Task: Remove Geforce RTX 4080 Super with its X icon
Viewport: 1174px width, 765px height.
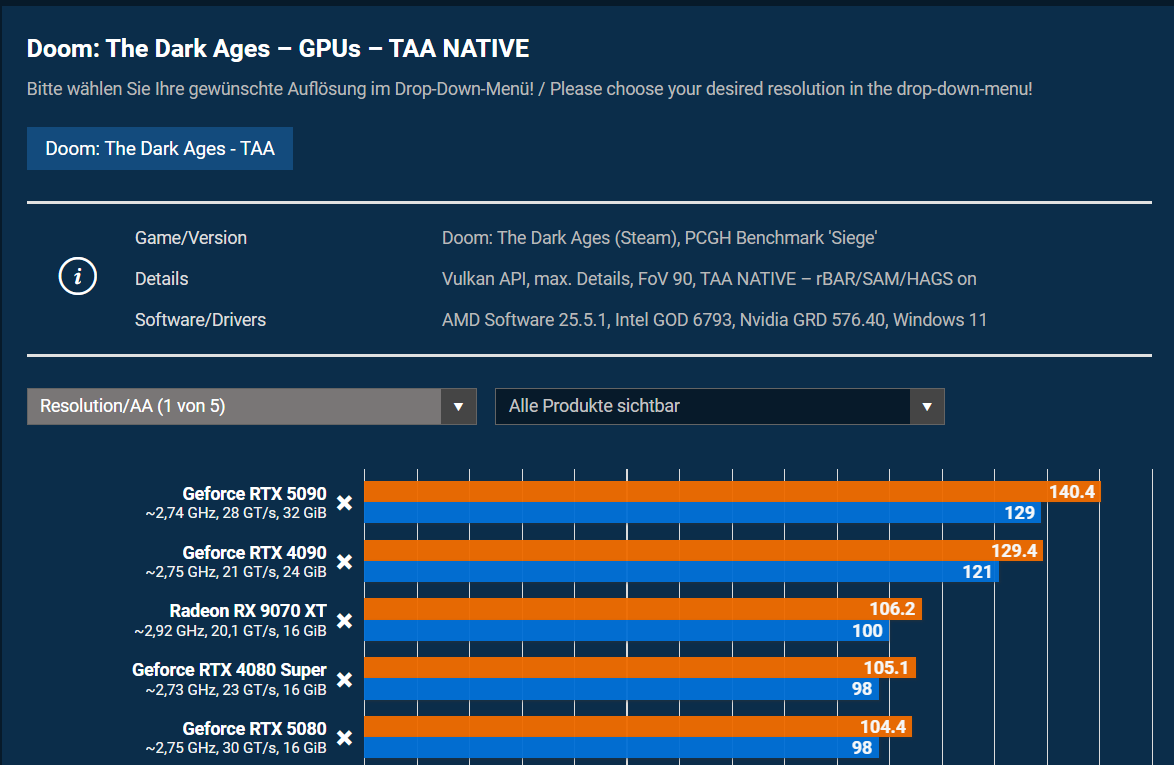Action: (344, 680)
